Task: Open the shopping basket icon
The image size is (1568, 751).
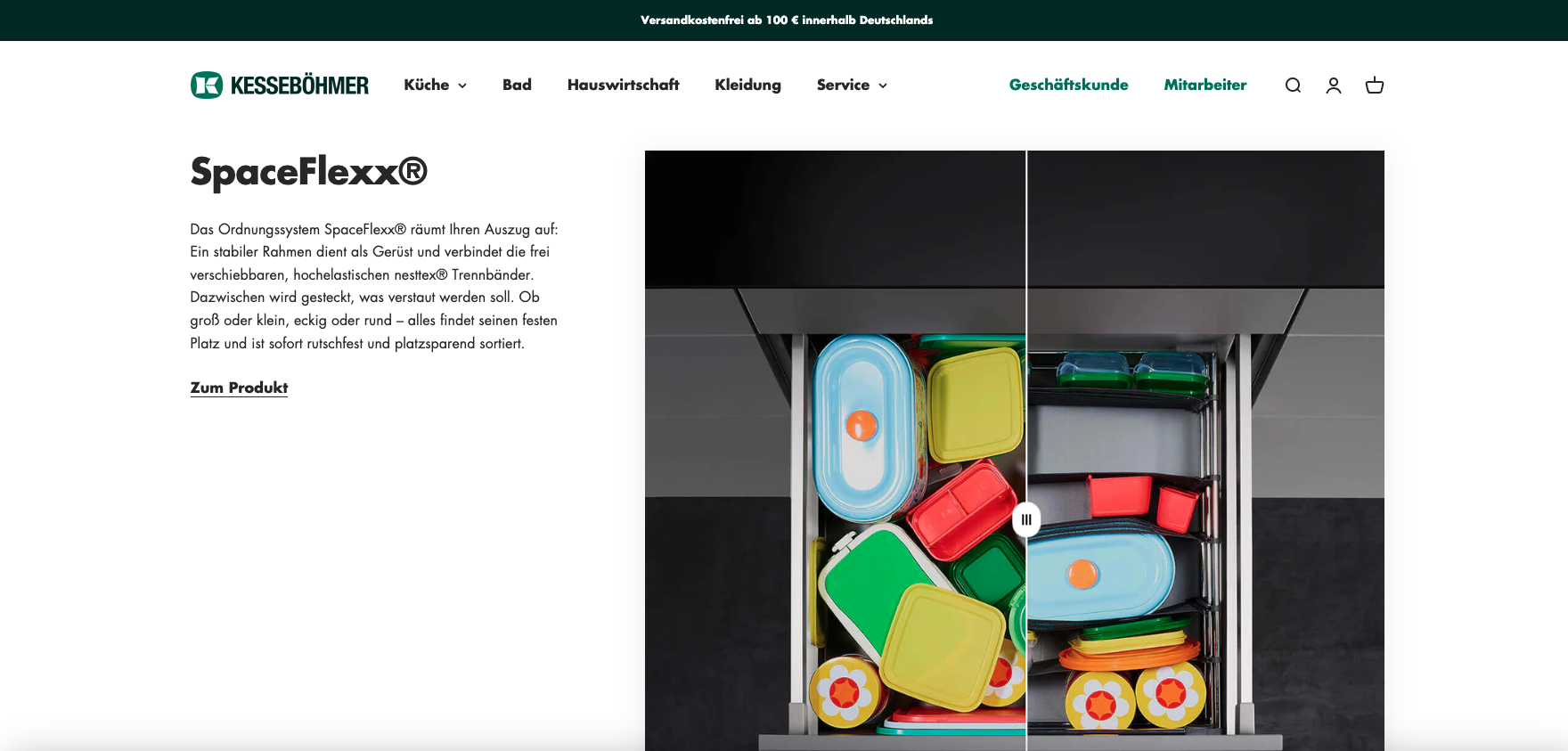Action: [x=1375, y=86]
